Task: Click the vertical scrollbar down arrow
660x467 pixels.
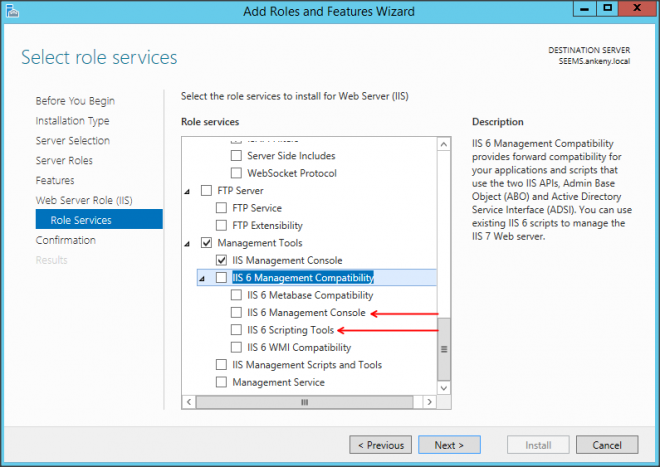Action: click(x=444, y=389)
